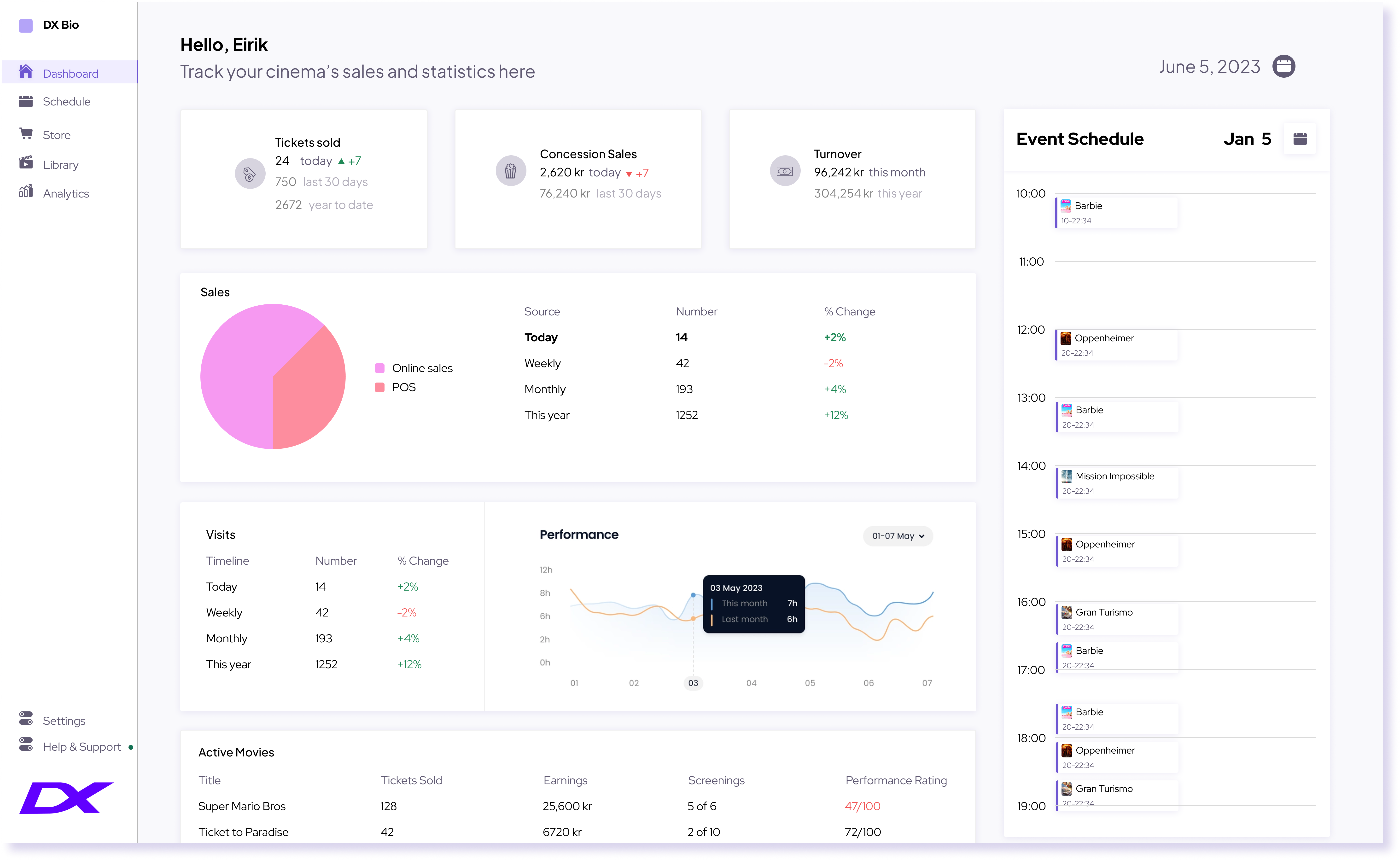The height and width of the screenshot is (860, 1400).
Task: Click the Concession Sales popcorn icon
Action: pos(510,171)
